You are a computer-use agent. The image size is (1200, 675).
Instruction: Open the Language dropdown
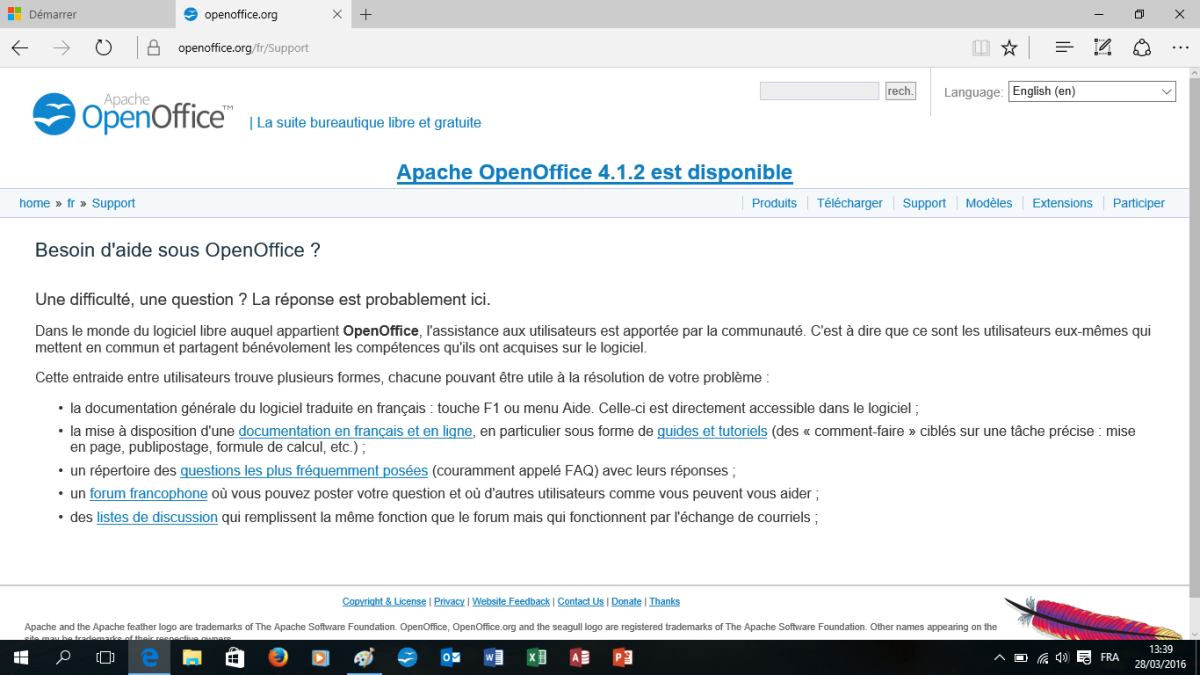1092,91
